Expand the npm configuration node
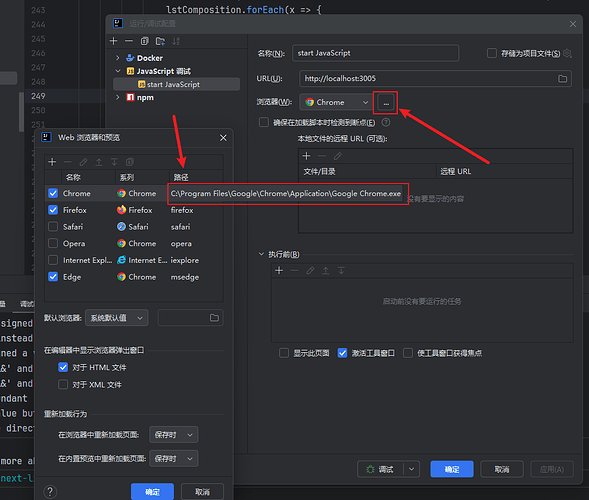This screenshot has width=589, height=500. (x=118, y=97)
